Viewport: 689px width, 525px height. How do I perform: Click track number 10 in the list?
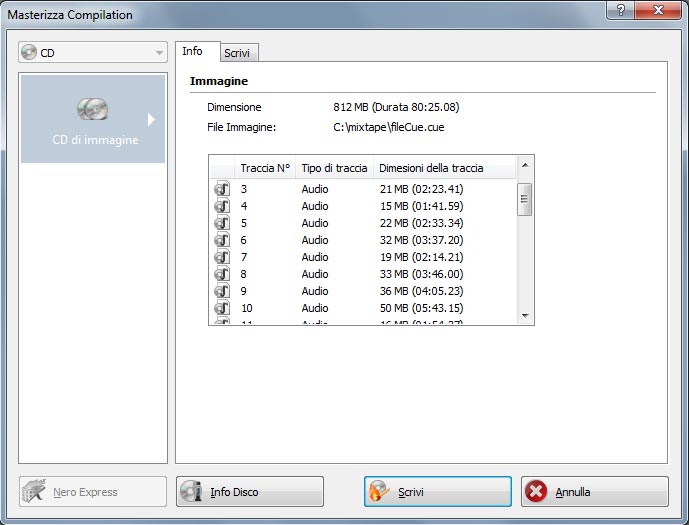pos(247,308)
